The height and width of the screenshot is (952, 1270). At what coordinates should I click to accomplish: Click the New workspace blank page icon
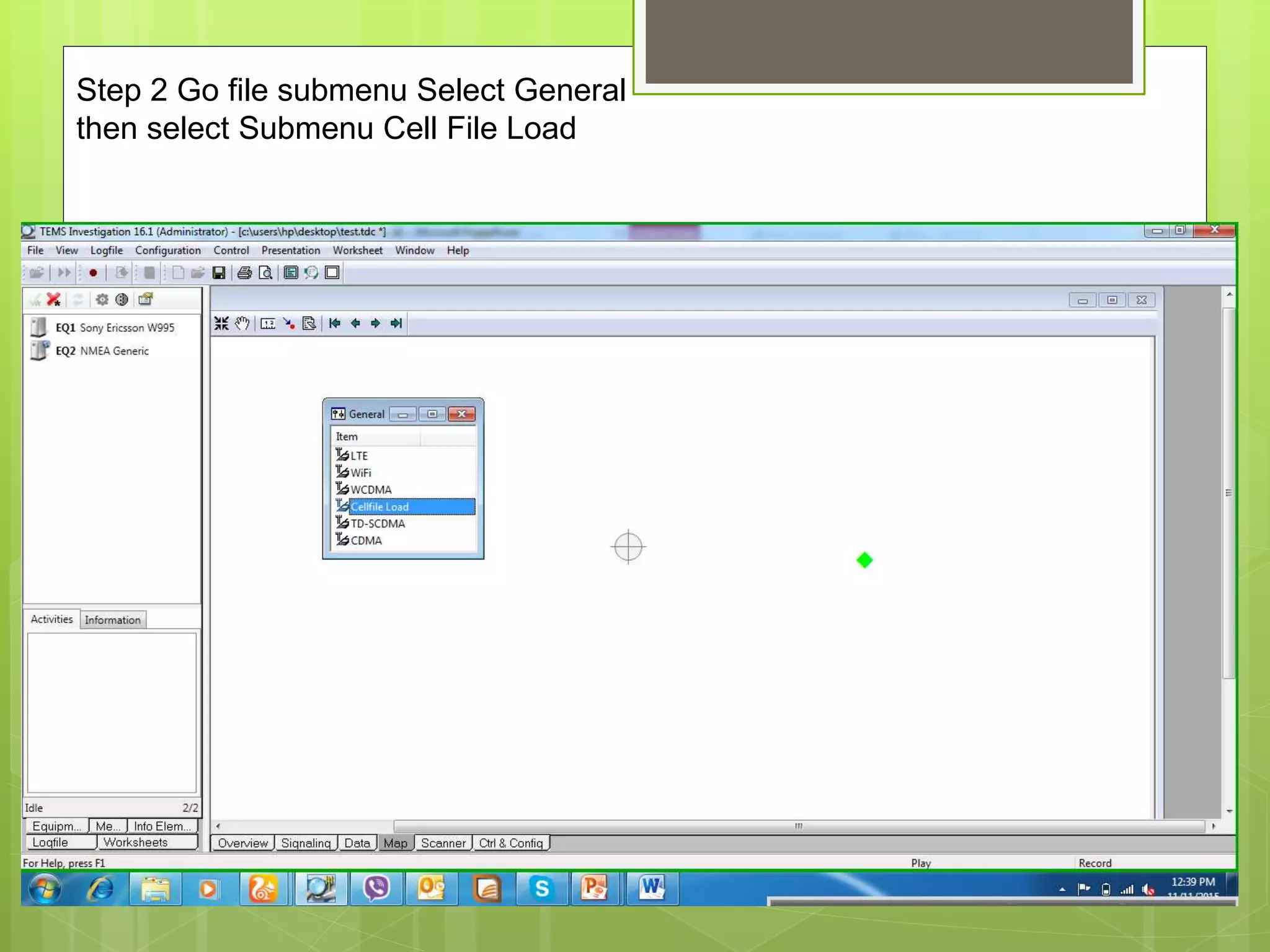(x=178, y=273)
